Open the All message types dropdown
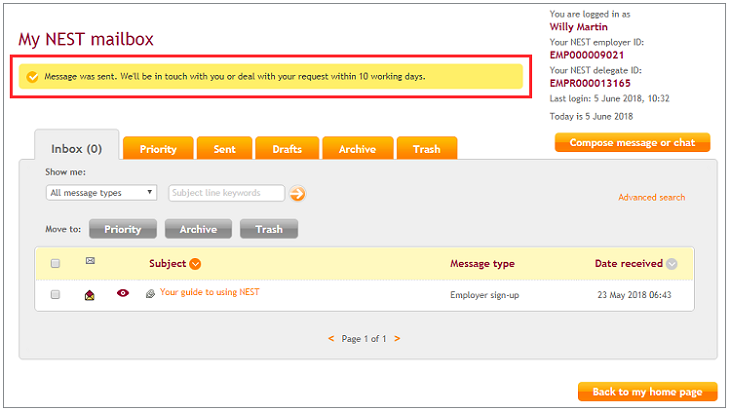The height and width of the screenshot is (412, 730). point(101,193)
